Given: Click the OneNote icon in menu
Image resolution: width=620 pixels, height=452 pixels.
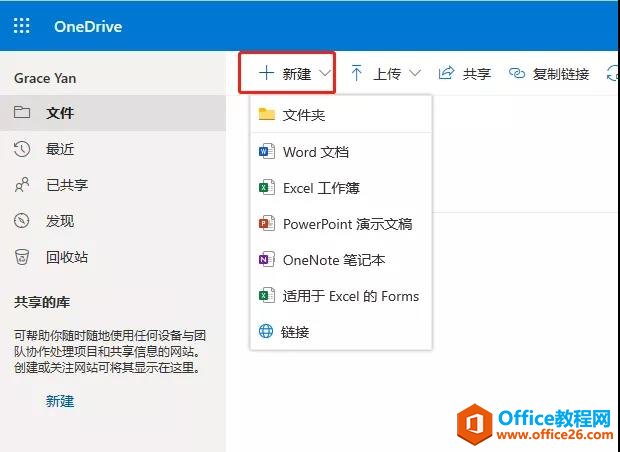Looking at the screenshot, I should pos(267,259).
